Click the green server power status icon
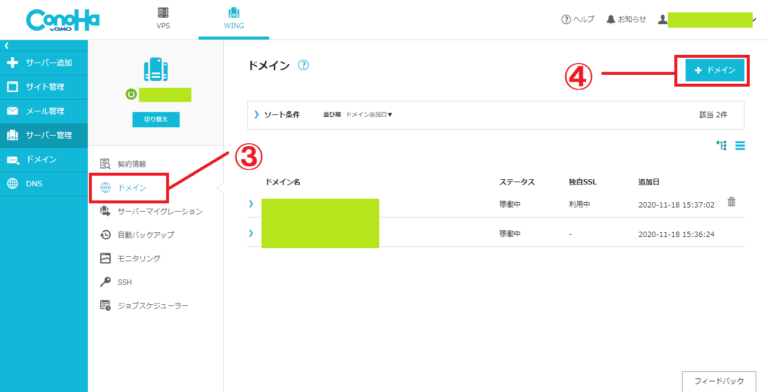Viewport: 768px width, 392px height. (x=131, y=95)
